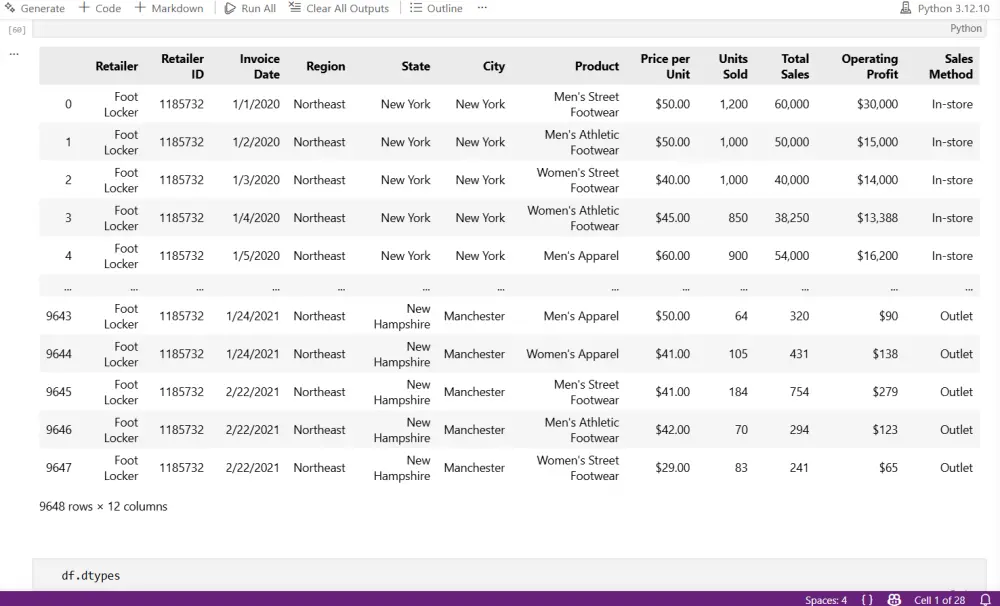This screenshot has height=606, width=1000.
Task: Click the Generate button in the notebook toolbar
Action: coord(34,8)
